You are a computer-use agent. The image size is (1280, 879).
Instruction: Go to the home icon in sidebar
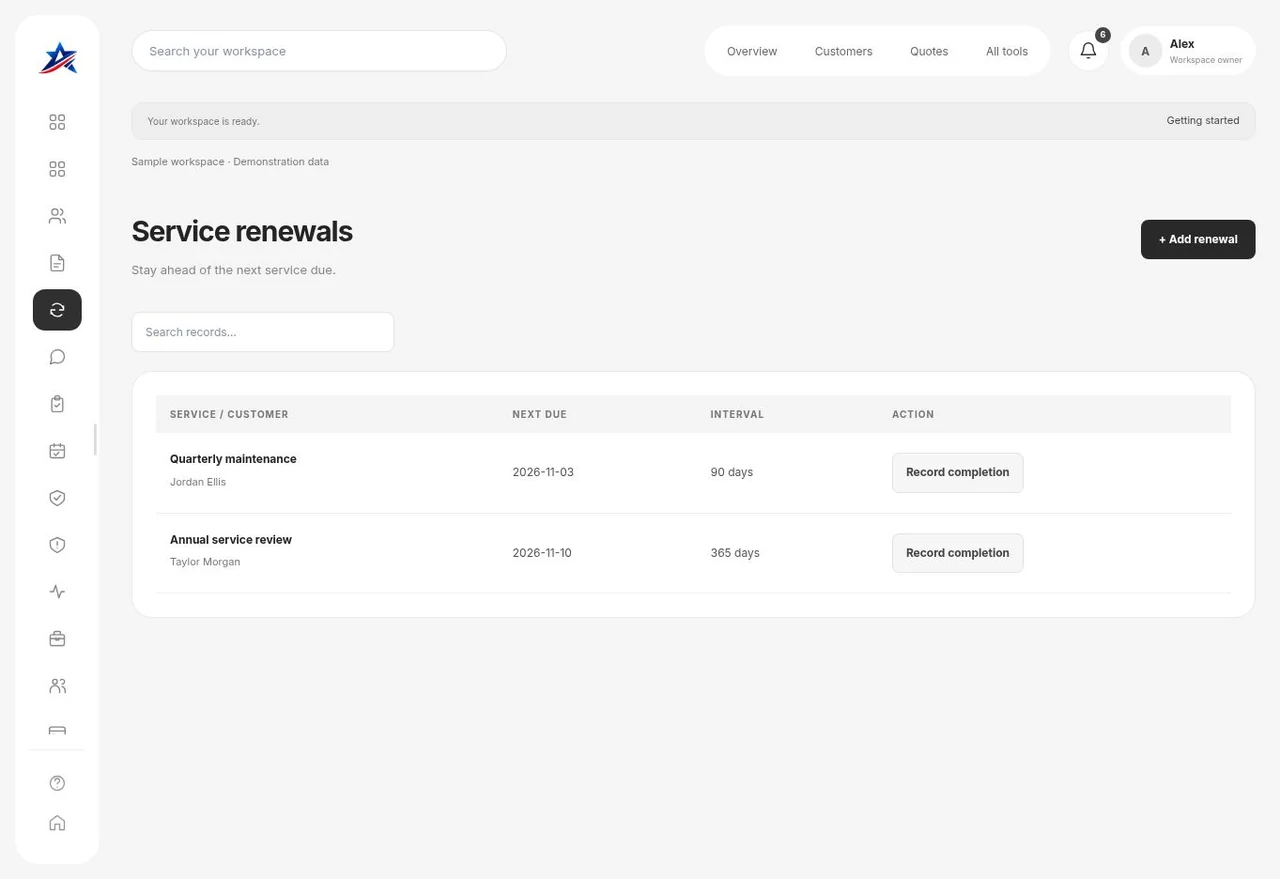(57, 823)
